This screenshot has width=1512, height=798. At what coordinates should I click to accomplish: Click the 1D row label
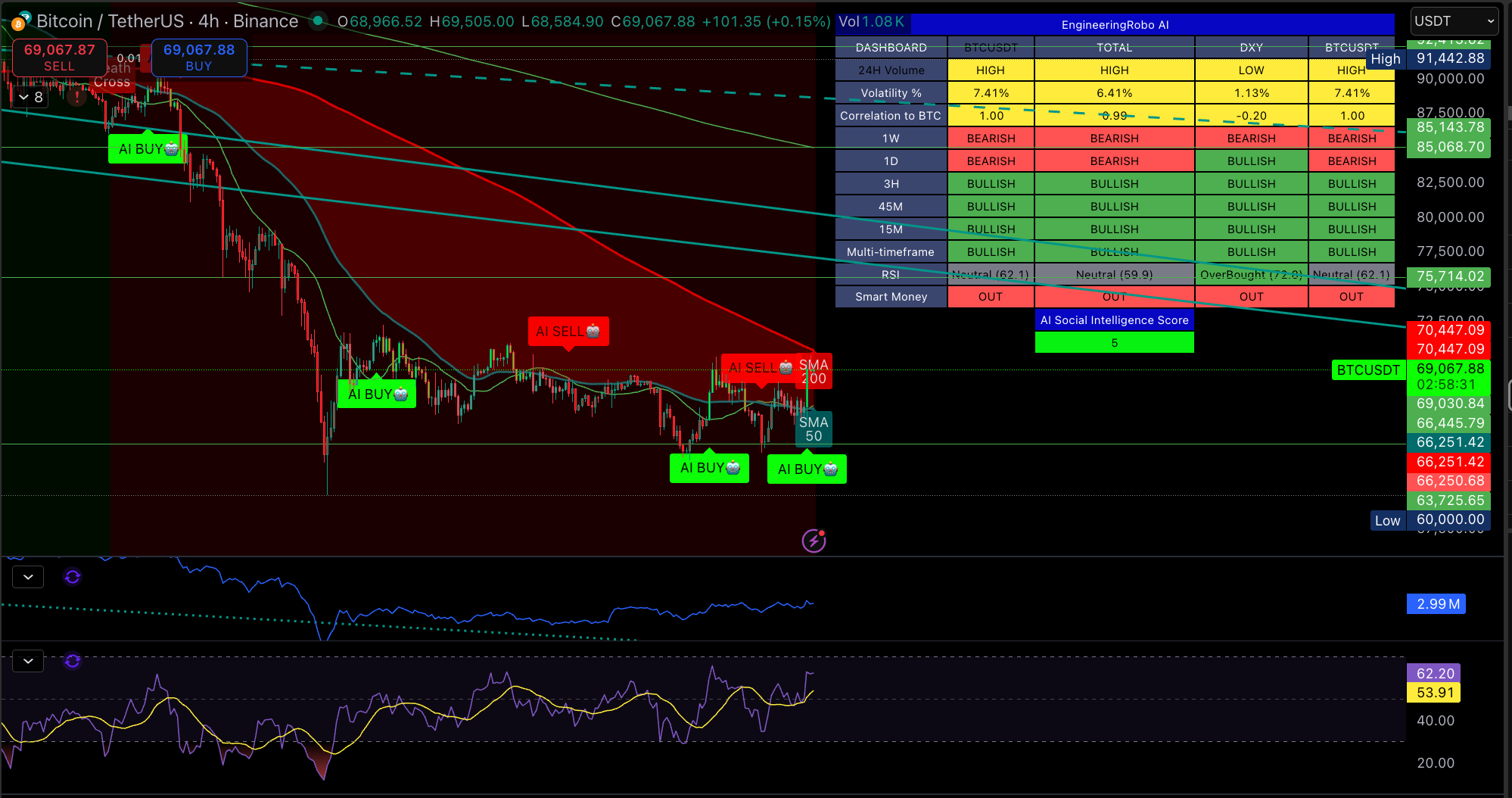[x=891, y=161]
